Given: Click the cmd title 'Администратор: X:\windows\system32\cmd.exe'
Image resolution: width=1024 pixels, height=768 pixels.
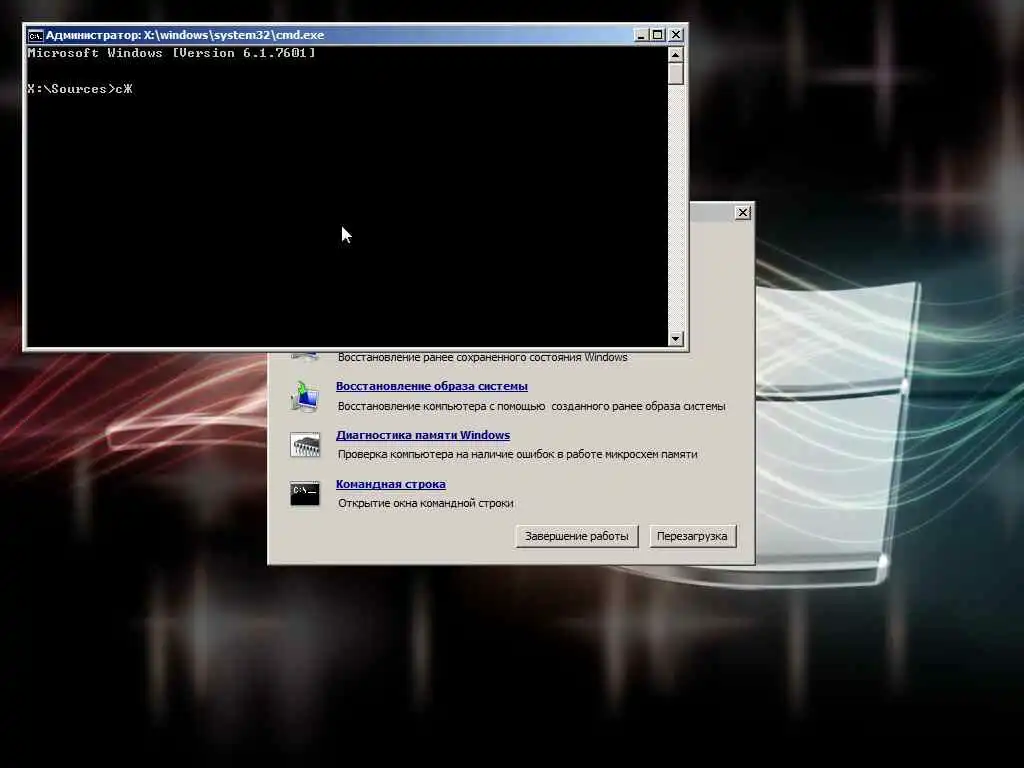Looking at the screenshot, I should click(x=185, y=35).
